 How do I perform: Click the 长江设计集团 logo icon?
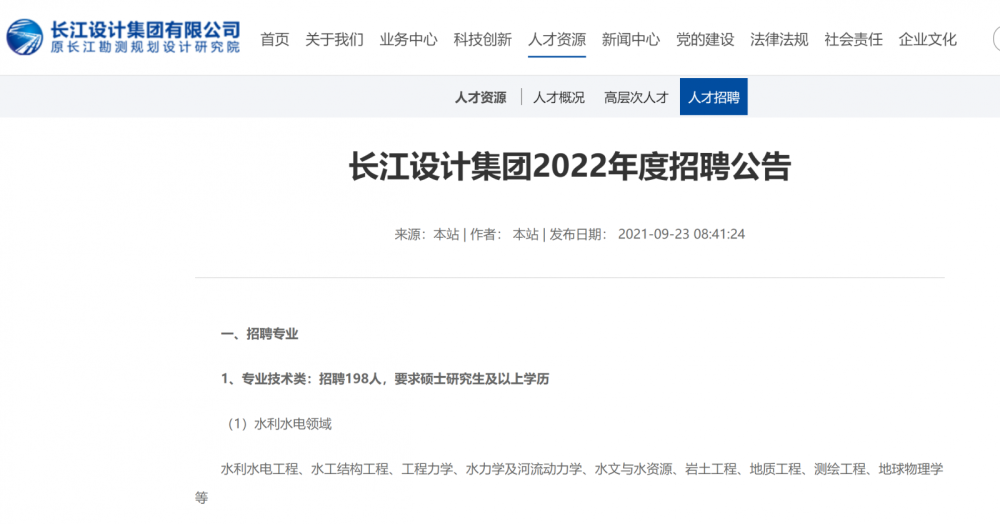[25, 37]
